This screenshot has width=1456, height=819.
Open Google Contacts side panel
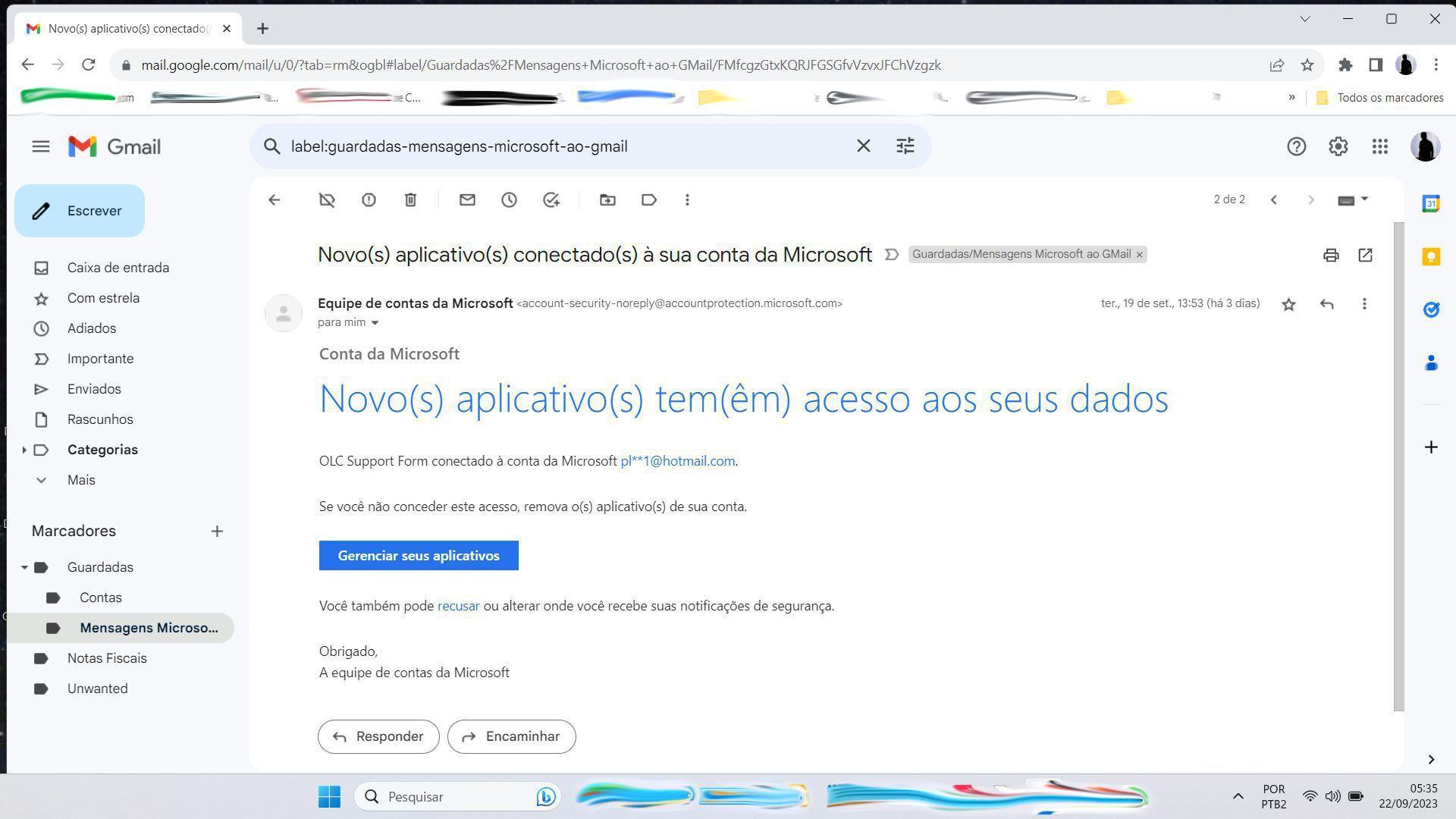(x=1431, y=363)
